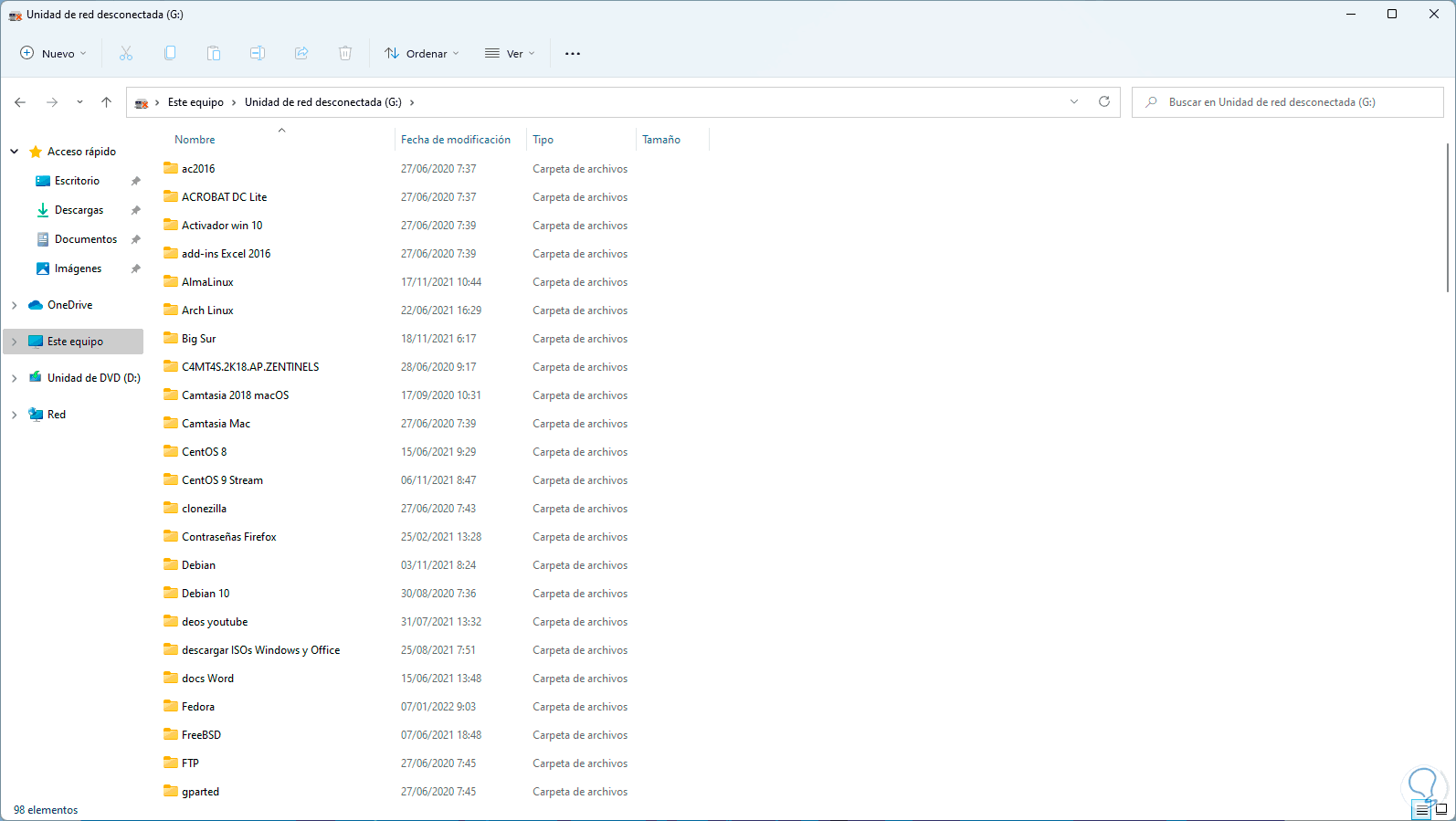The height and width of the screenshot is (821, 1456).
Task: Click the Share icon in toolbar
Action: pos(301,54)
